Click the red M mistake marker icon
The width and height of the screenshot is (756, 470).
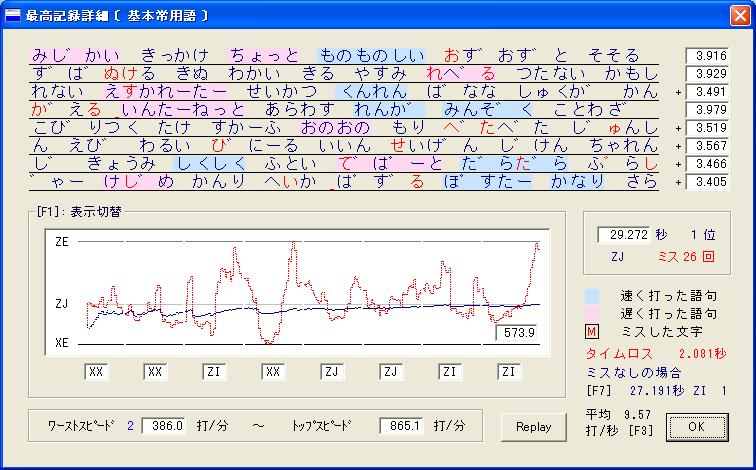point(593,331)
